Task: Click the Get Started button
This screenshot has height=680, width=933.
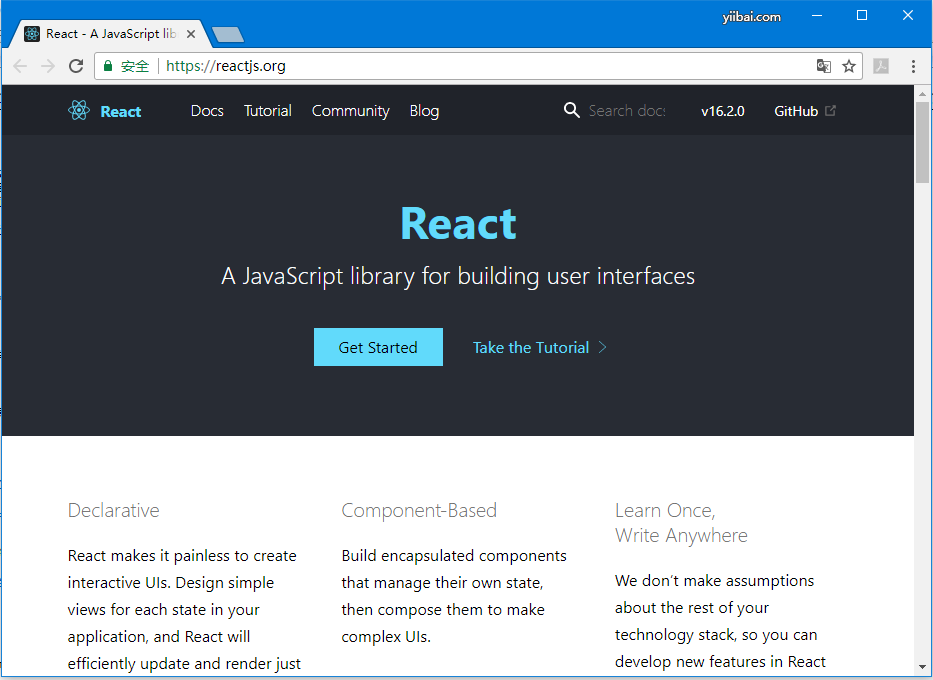Action: 378,346
